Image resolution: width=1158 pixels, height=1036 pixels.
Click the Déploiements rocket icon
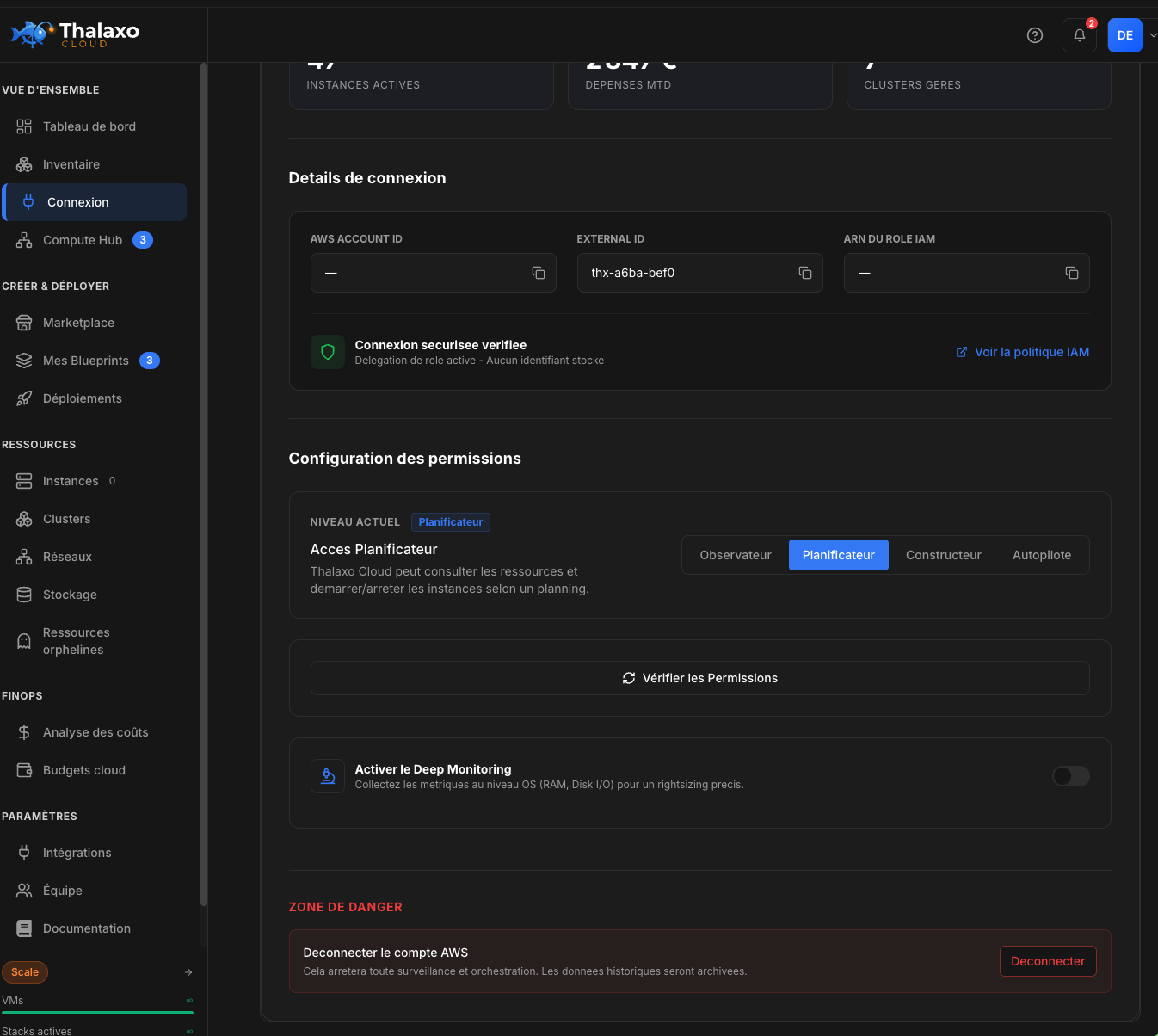coord(24,398)
